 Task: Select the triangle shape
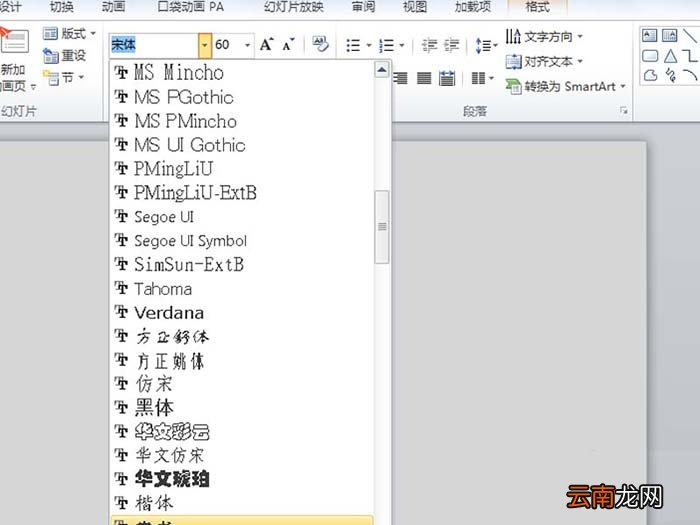(670, 56)
